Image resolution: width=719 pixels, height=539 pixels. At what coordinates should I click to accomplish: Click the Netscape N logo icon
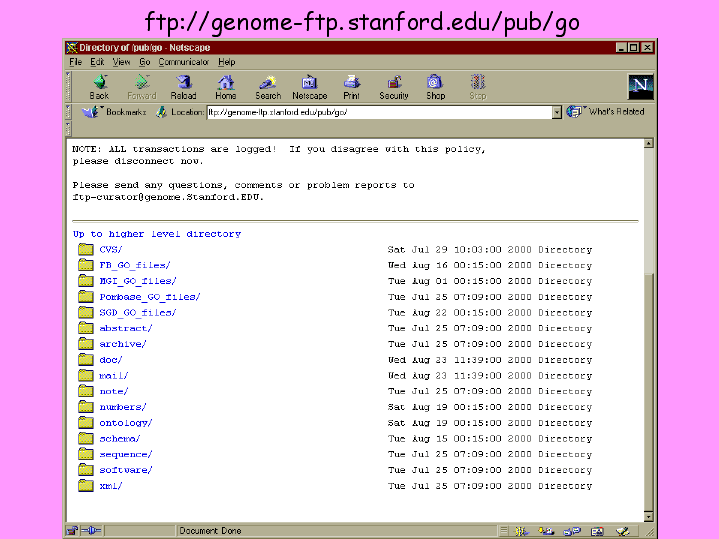[640, 86]
